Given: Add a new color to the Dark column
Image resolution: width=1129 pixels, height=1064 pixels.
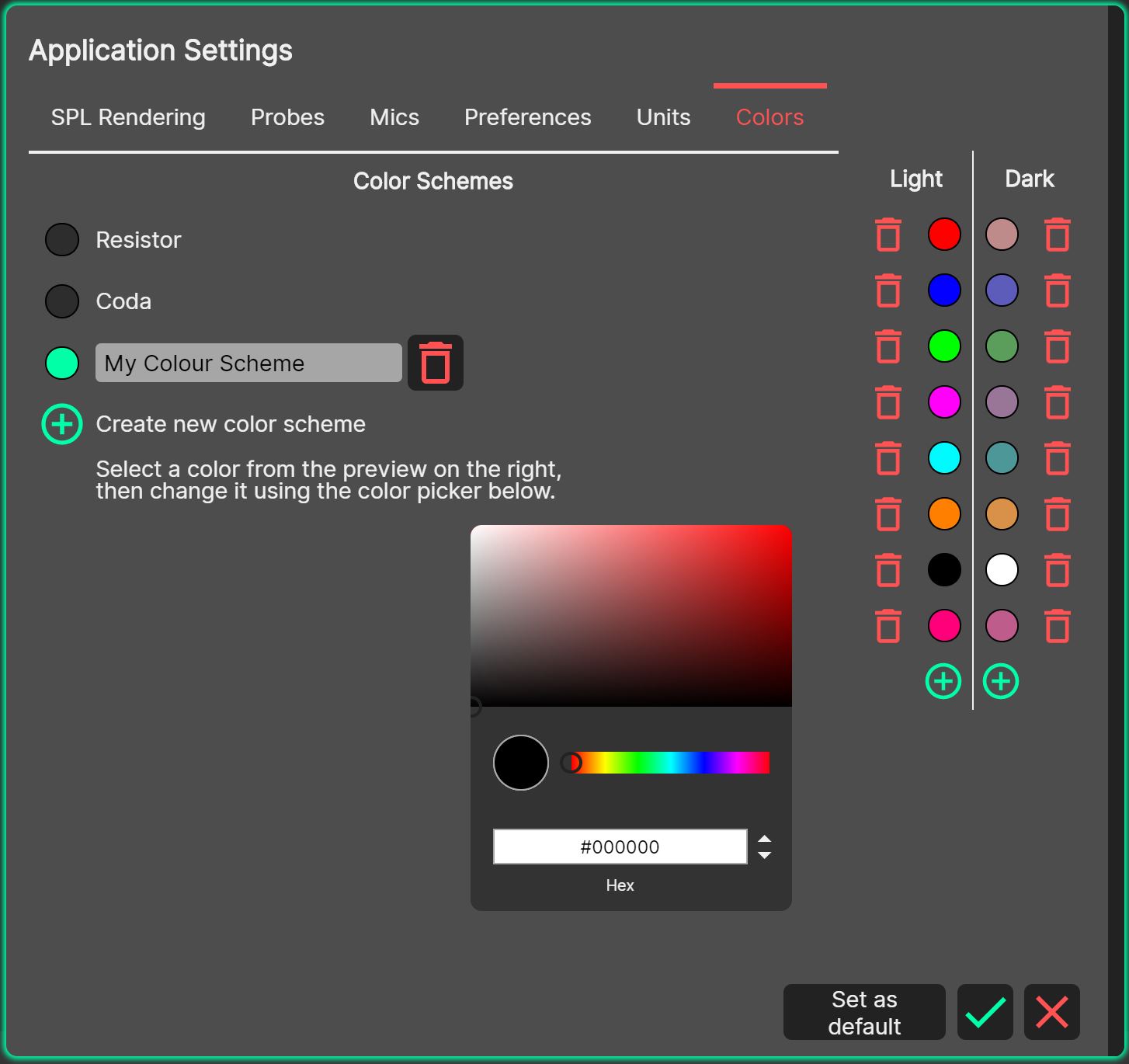Looking at the screenshot, I should [1001, 681].
